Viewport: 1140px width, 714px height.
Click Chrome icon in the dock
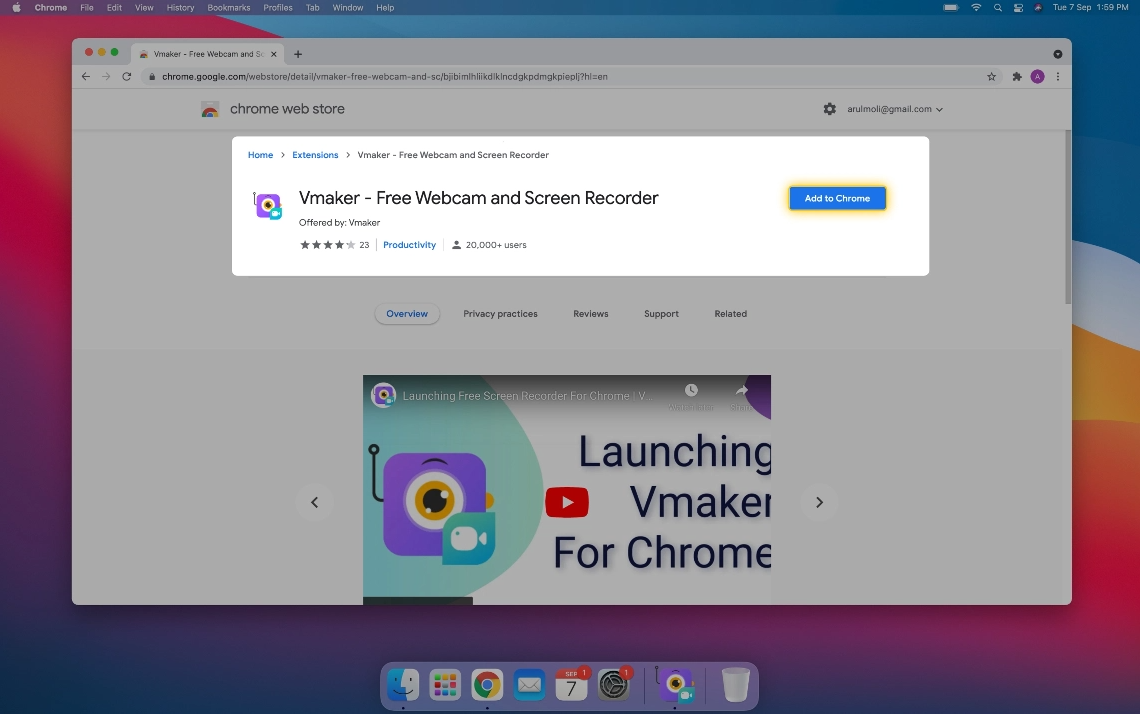pyautogui.click(x=487, y=684)
